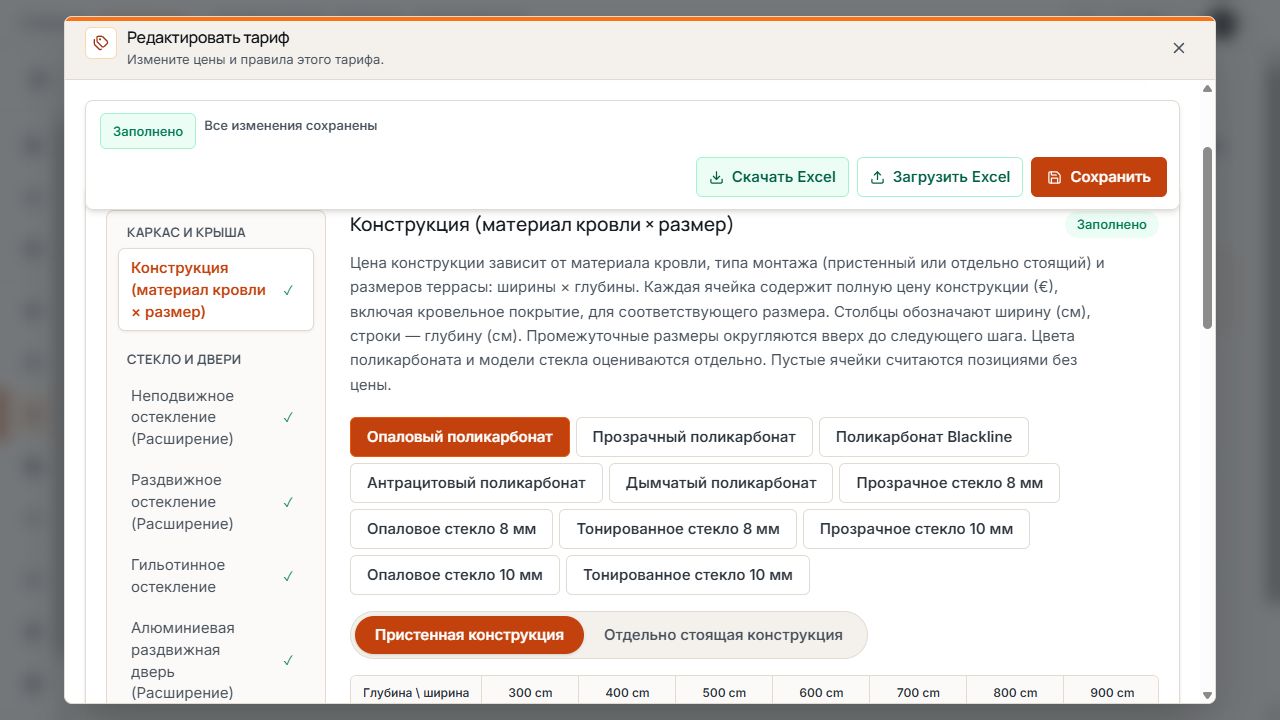
Task: Click Скачать Excel button
Action: pyautogui.click(x=772, y=177)
